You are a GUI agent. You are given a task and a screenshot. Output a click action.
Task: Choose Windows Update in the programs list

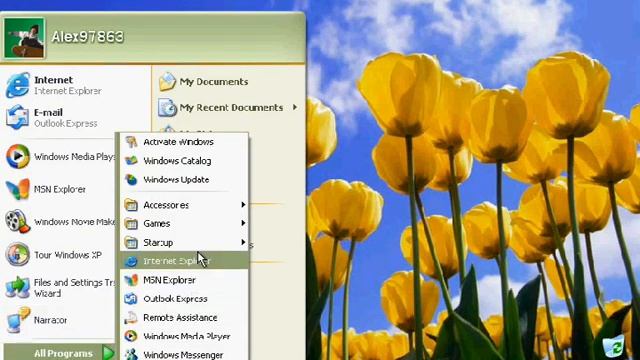[x=184, y=180]
